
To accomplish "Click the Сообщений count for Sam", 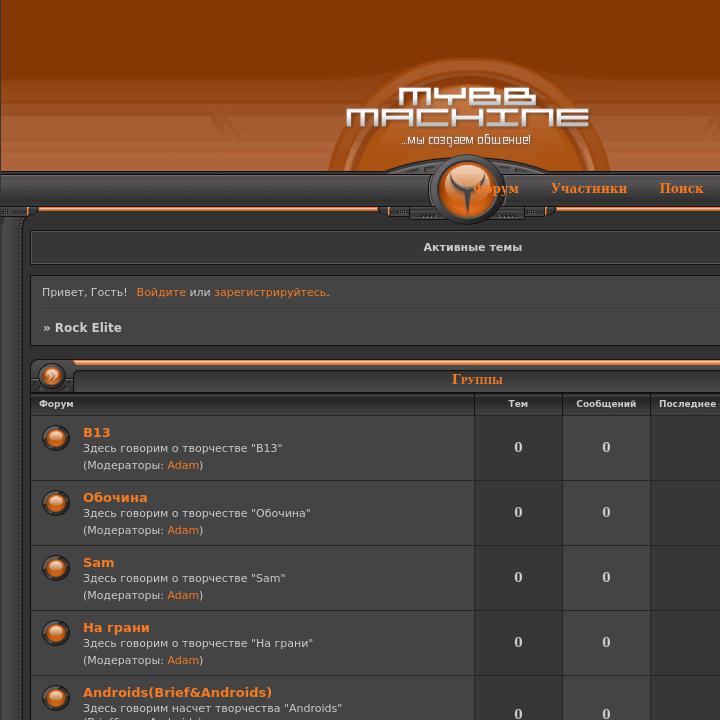I will coord(606,577).
